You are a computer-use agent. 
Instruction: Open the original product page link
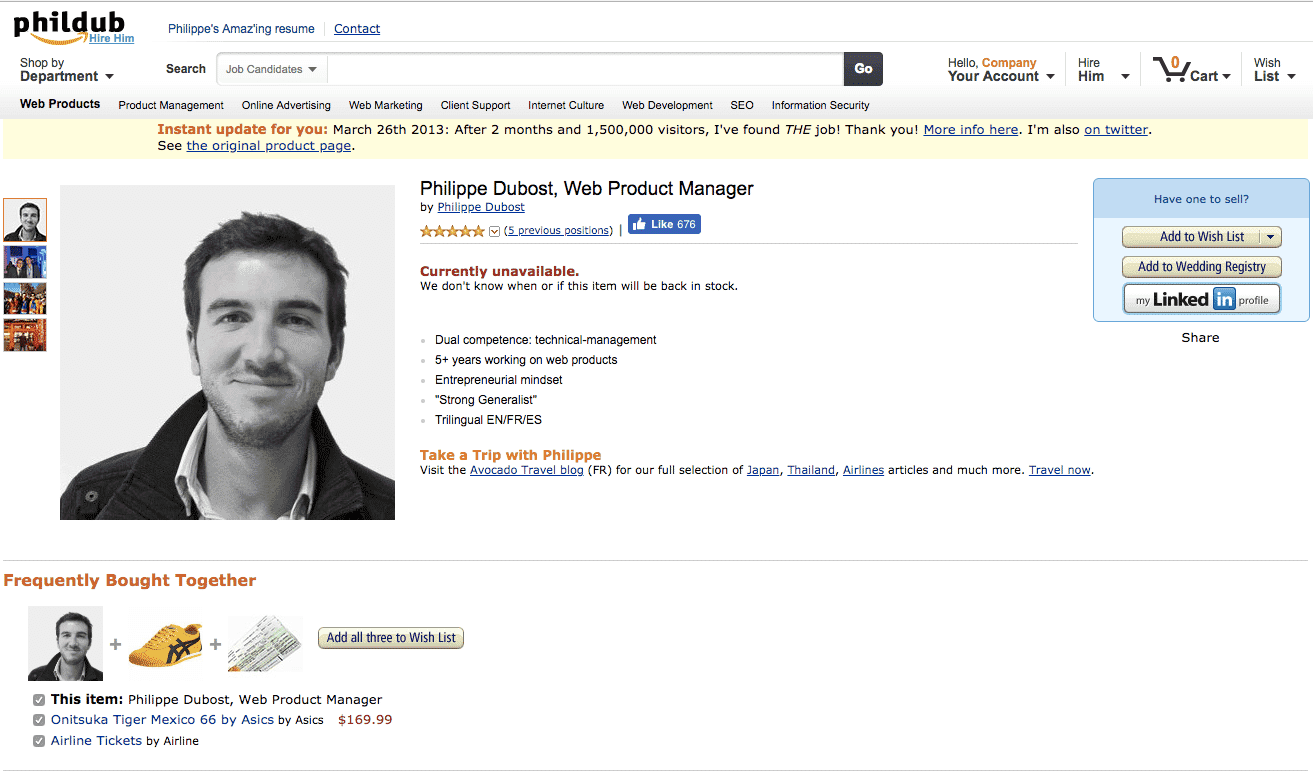pos(269,145)
